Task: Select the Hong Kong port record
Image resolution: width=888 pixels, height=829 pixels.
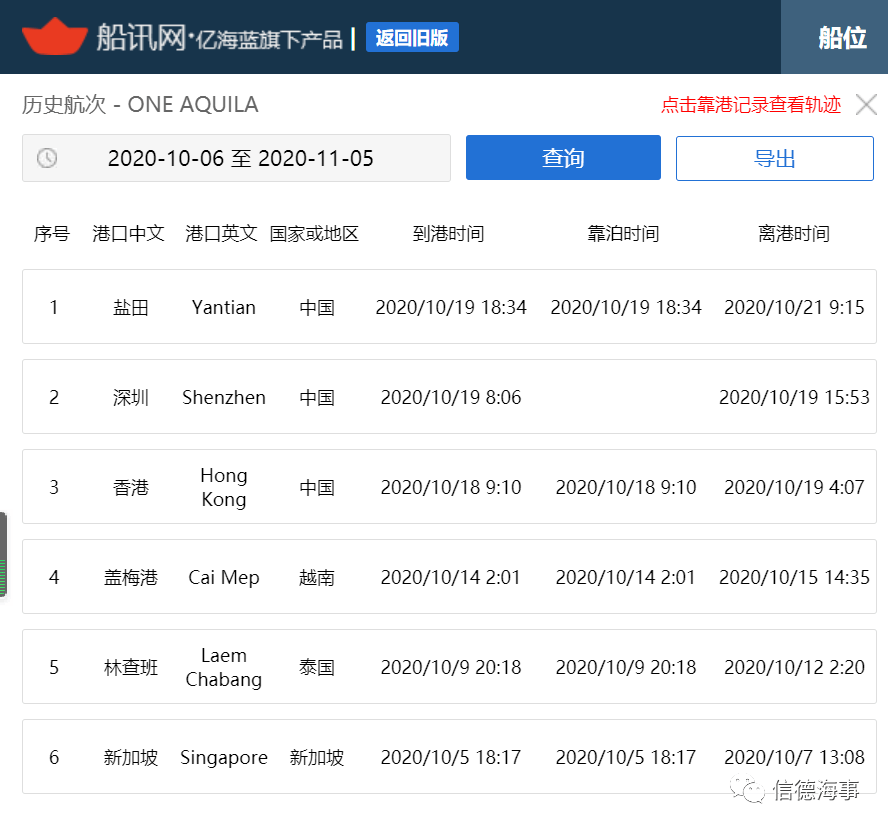Action: pyautogui.click(x=449, y=486)
